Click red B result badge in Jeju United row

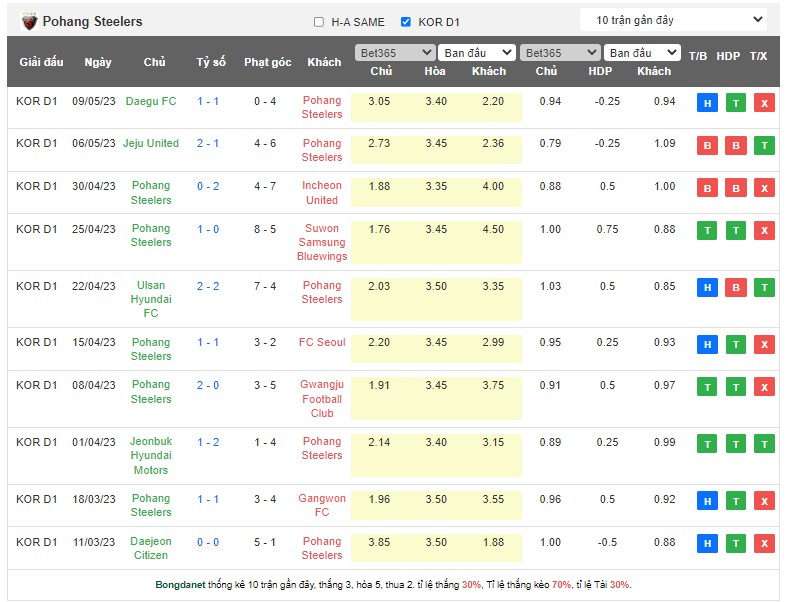click(707, 146)
